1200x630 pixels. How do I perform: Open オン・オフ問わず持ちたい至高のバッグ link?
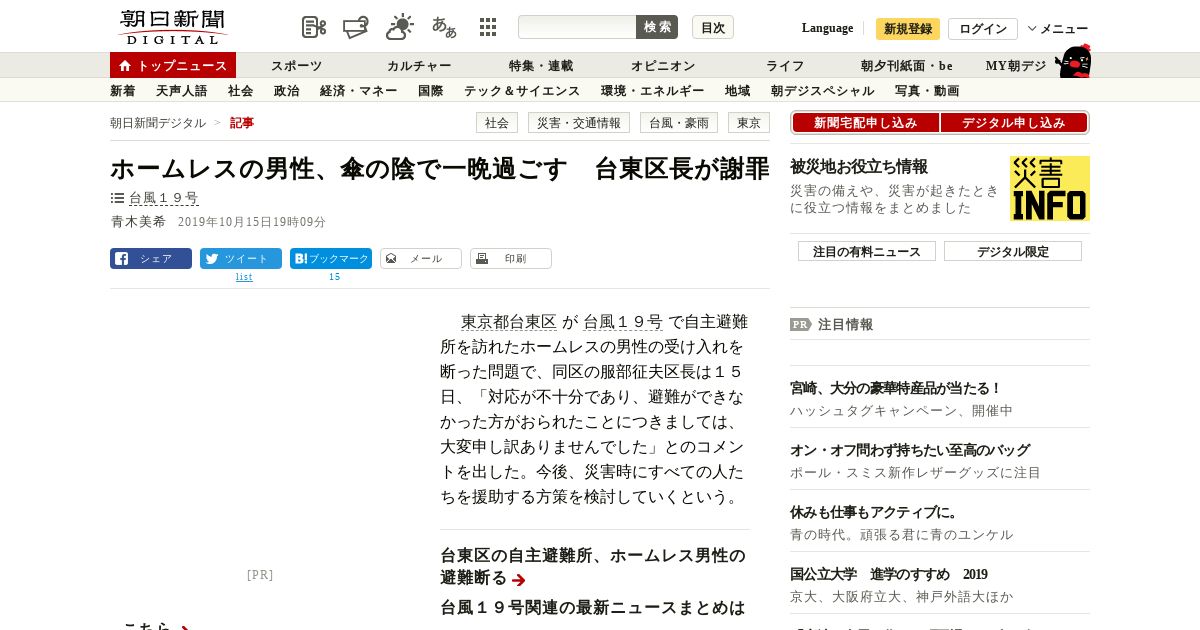tap(910, 450)
